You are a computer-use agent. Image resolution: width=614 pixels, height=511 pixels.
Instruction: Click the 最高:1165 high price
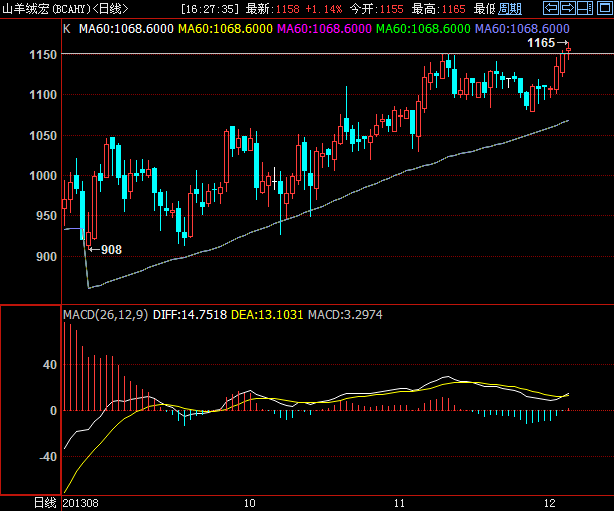coord(438,9)
